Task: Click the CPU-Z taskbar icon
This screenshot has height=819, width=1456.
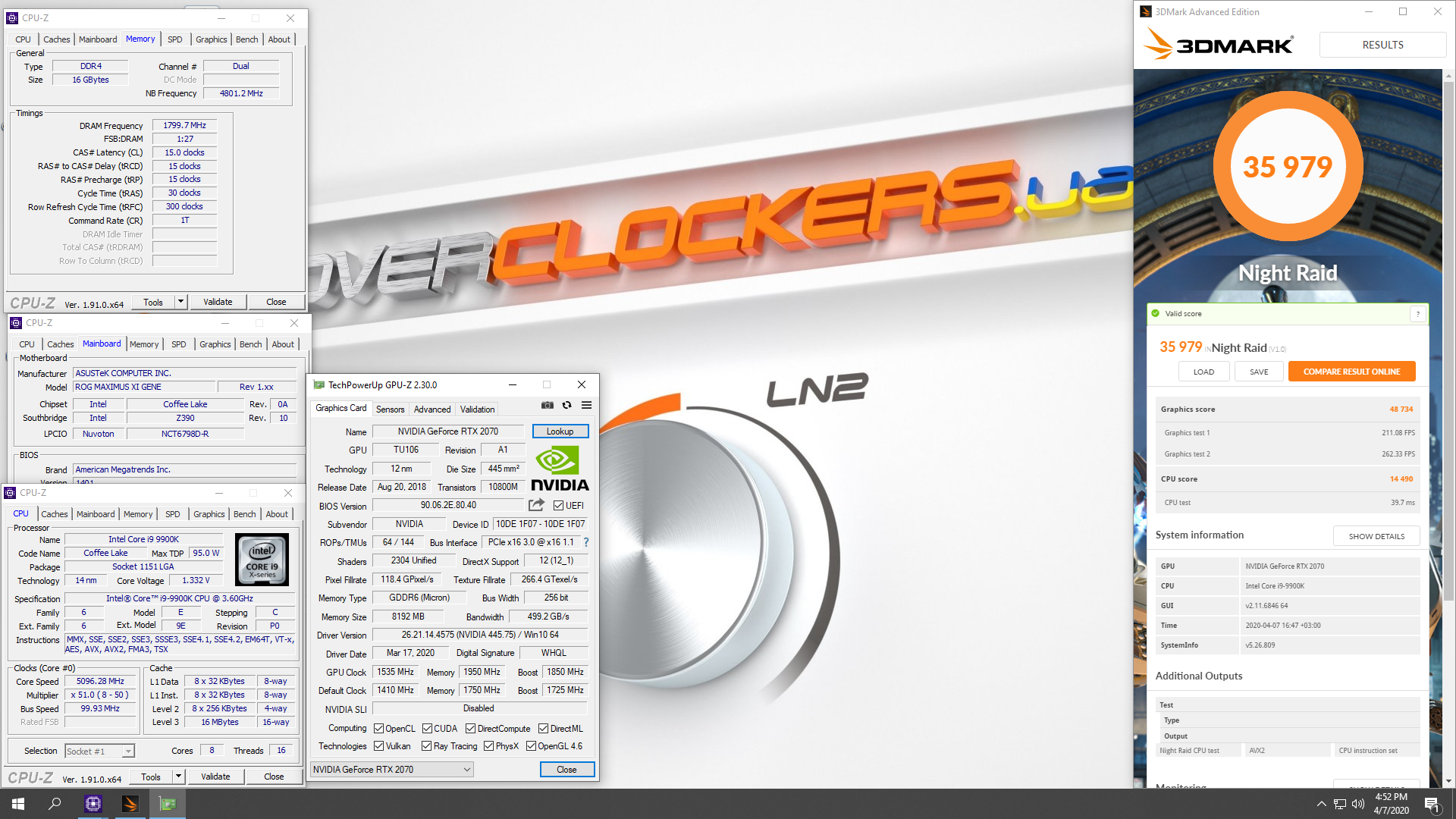Action: click(93, 804)
